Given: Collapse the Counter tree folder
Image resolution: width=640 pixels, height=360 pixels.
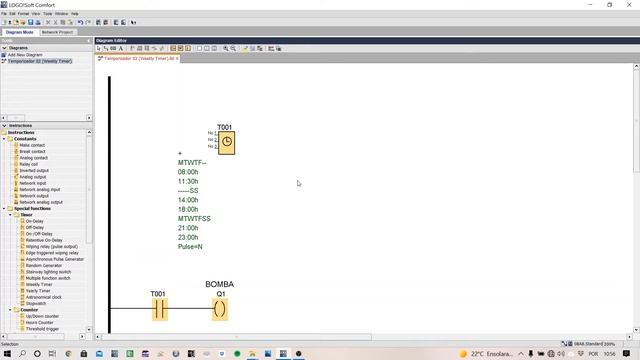Looking at the screenshot, I should point(10,310).
